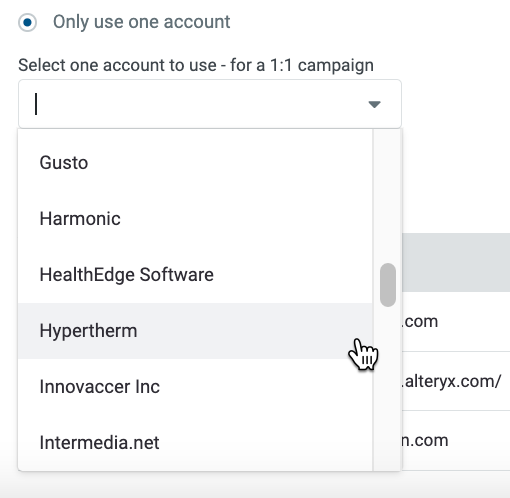Viewport: 510px width, 498px height.
Task: Click the gray table header behind the dropdown
Action: pyautogui.click(x=456, y=262)
